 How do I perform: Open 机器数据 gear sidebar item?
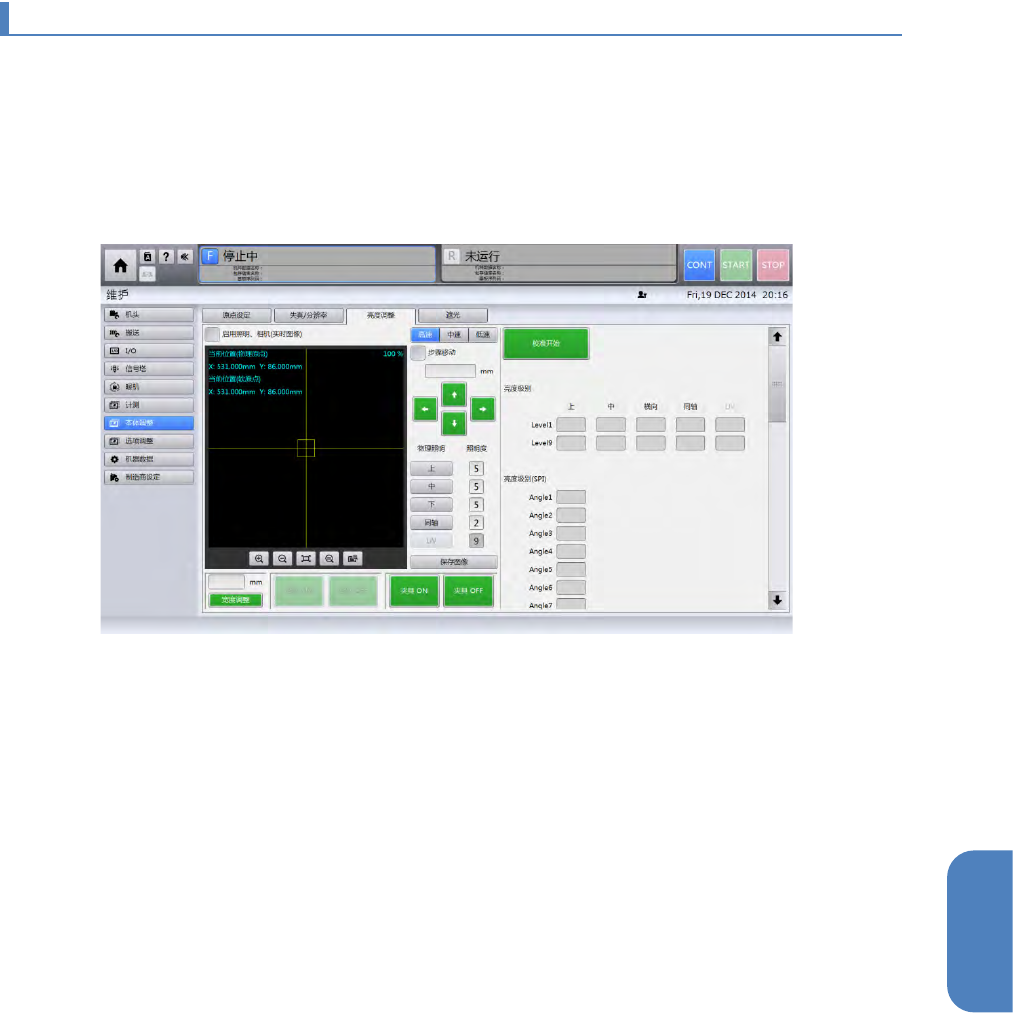tap(149, 459)
